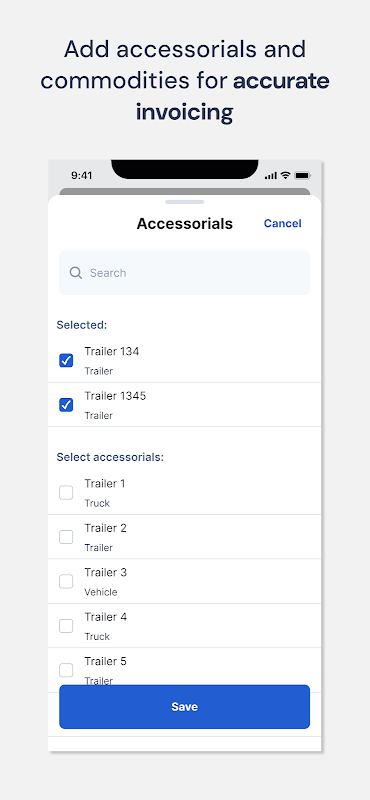Enable the Trailer 2 checkbox
This screenshot has width=370, height=800.
pyautogui.click(x=66, y=537)
